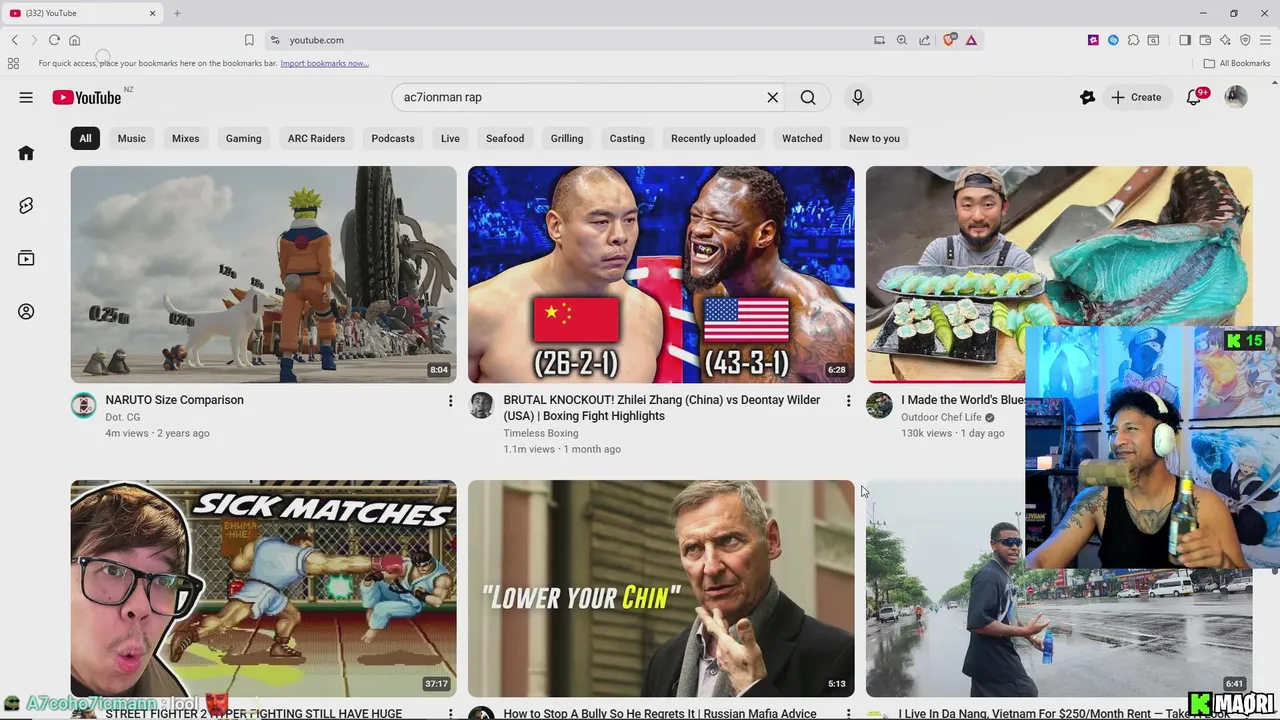
Task: Select the Recently uploaded filter chip
Action: pyautogui.click(x=713, y=139)
